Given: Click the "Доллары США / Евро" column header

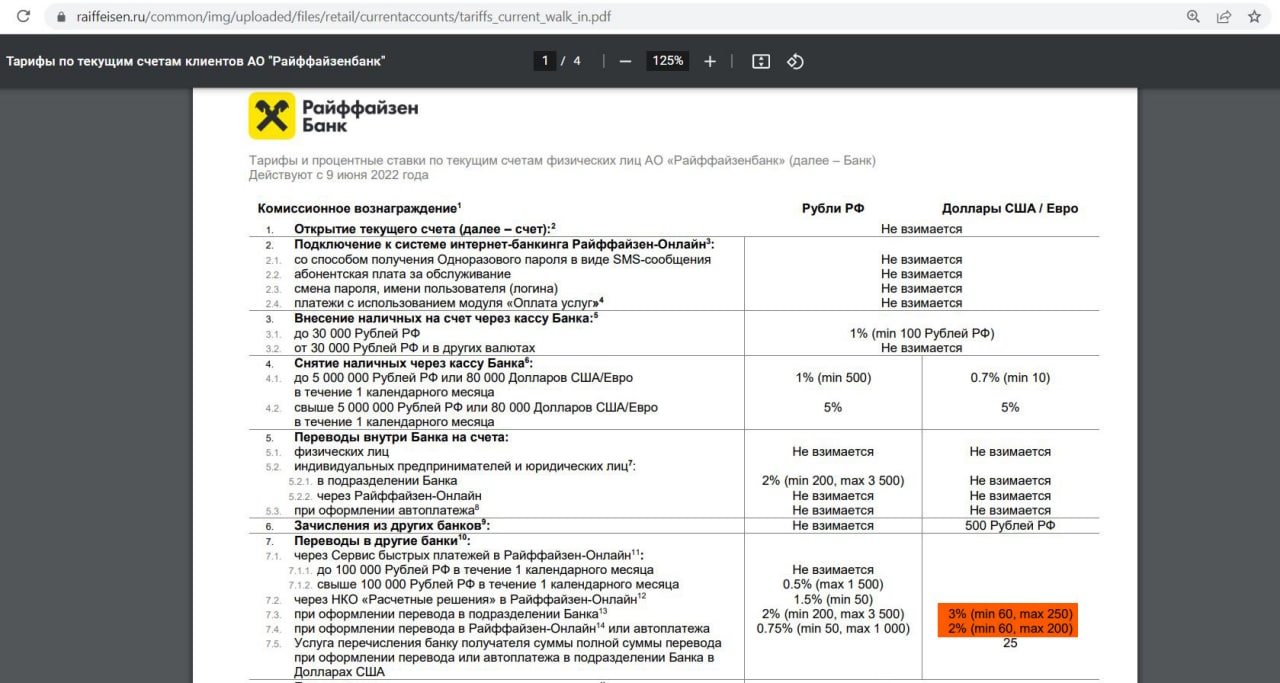Looking at the screenshot, I should pos(1010,209).
